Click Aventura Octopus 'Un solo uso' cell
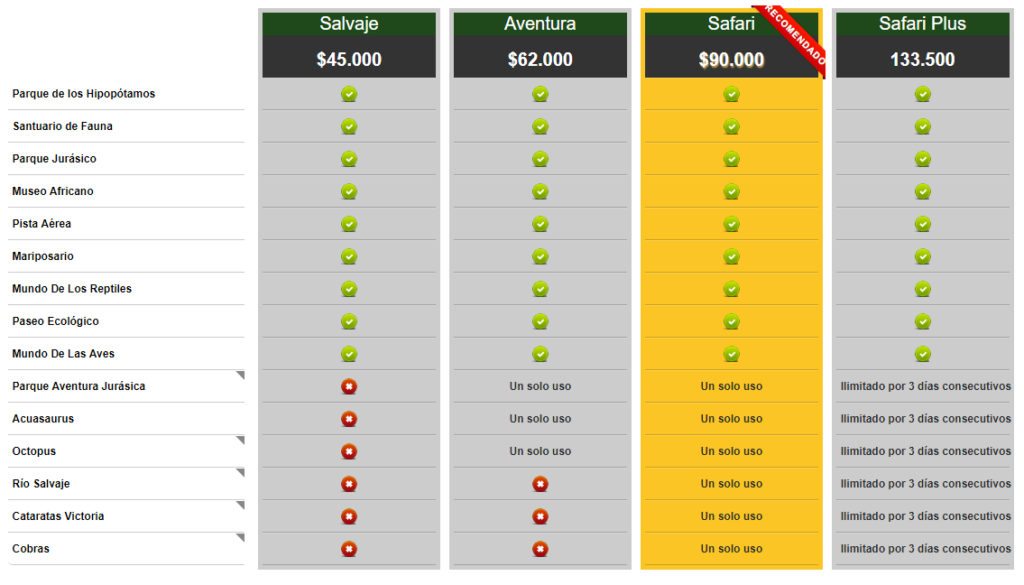Screen dimensions: 1024x585 point(540,451)
